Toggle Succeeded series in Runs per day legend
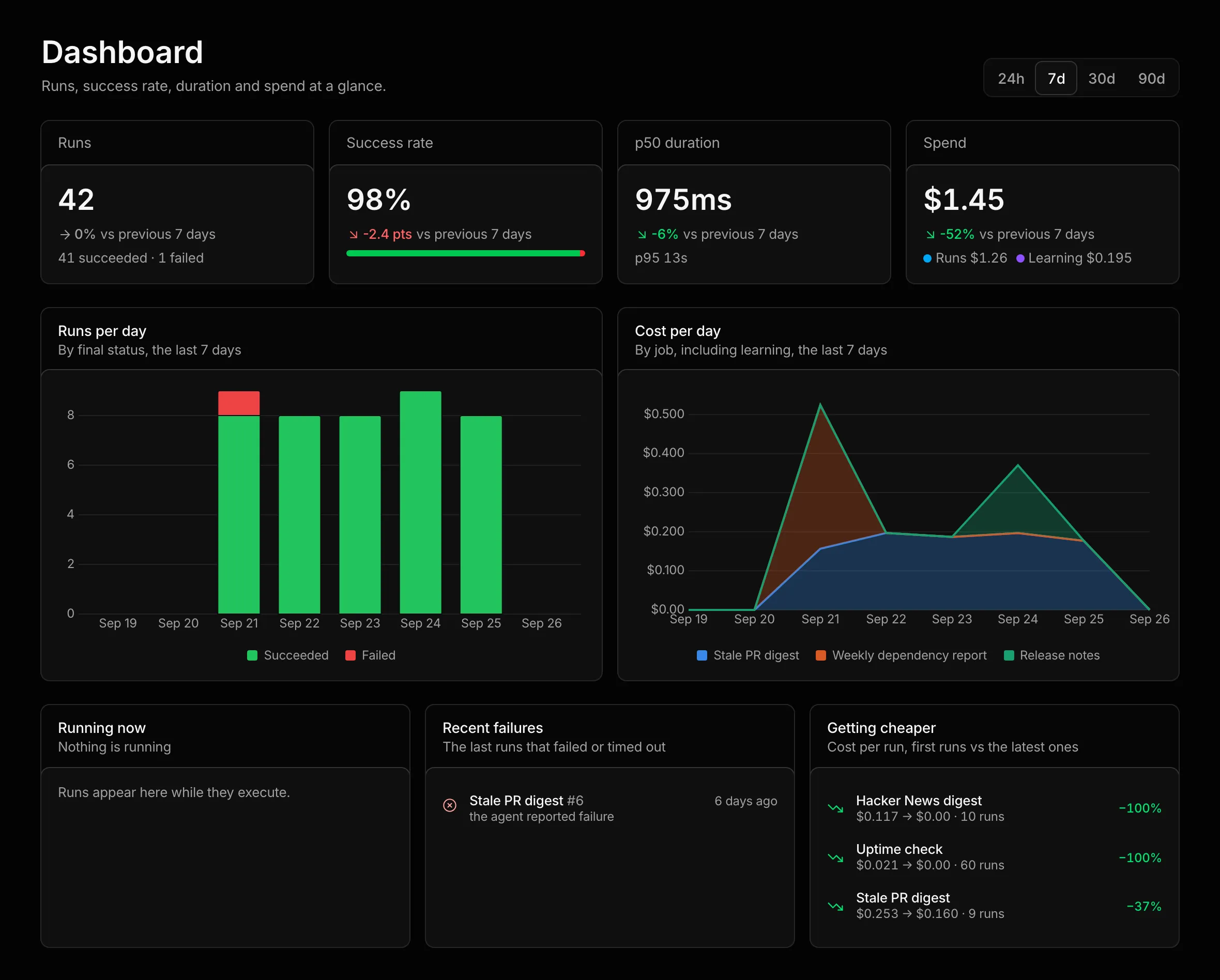Image resolution: width=1220 pixels, height=980 pixels. [x=287, y=655]
